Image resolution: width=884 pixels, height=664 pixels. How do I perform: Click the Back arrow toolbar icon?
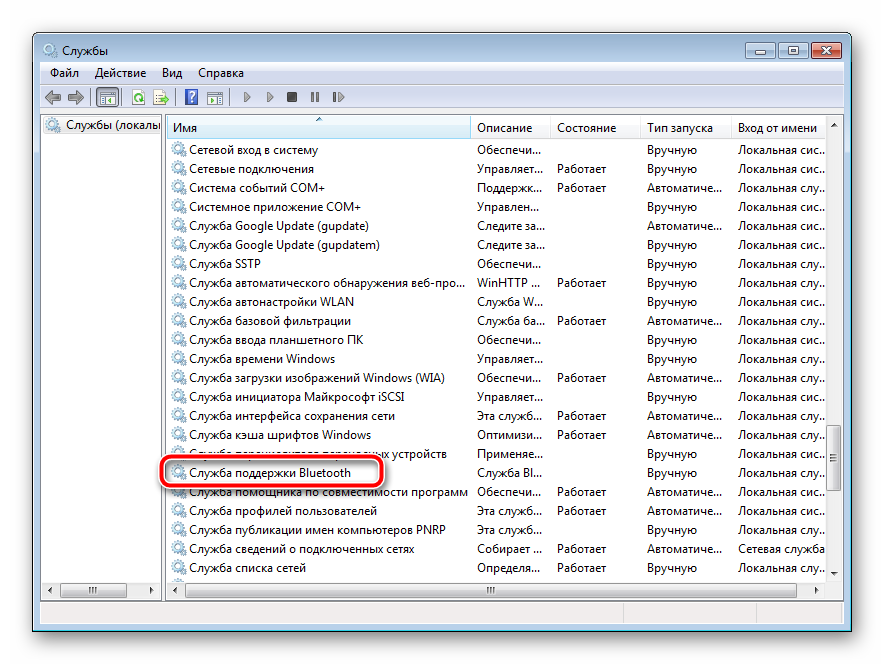pos(53,97)
